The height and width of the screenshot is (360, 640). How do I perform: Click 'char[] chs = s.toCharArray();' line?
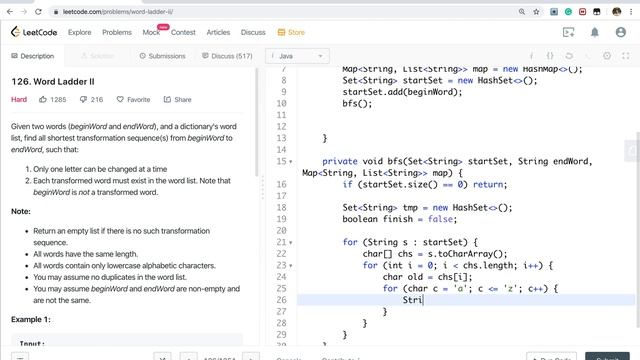tap(435, 254)
